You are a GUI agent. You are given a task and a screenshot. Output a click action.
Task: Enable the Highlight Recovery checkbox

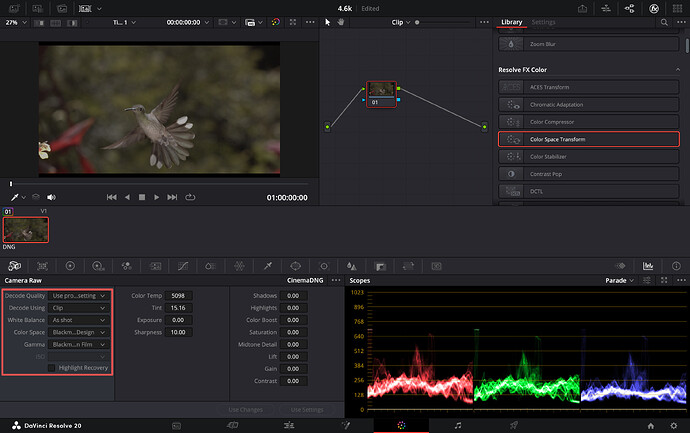click(x=51, y=367)
